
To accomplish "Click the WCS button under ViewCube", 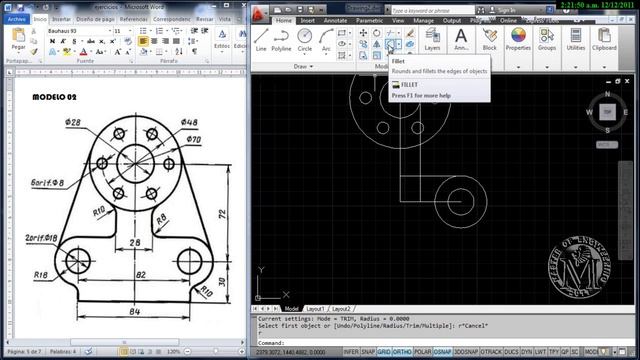I will pyautogui.click(x=607, y=145).
